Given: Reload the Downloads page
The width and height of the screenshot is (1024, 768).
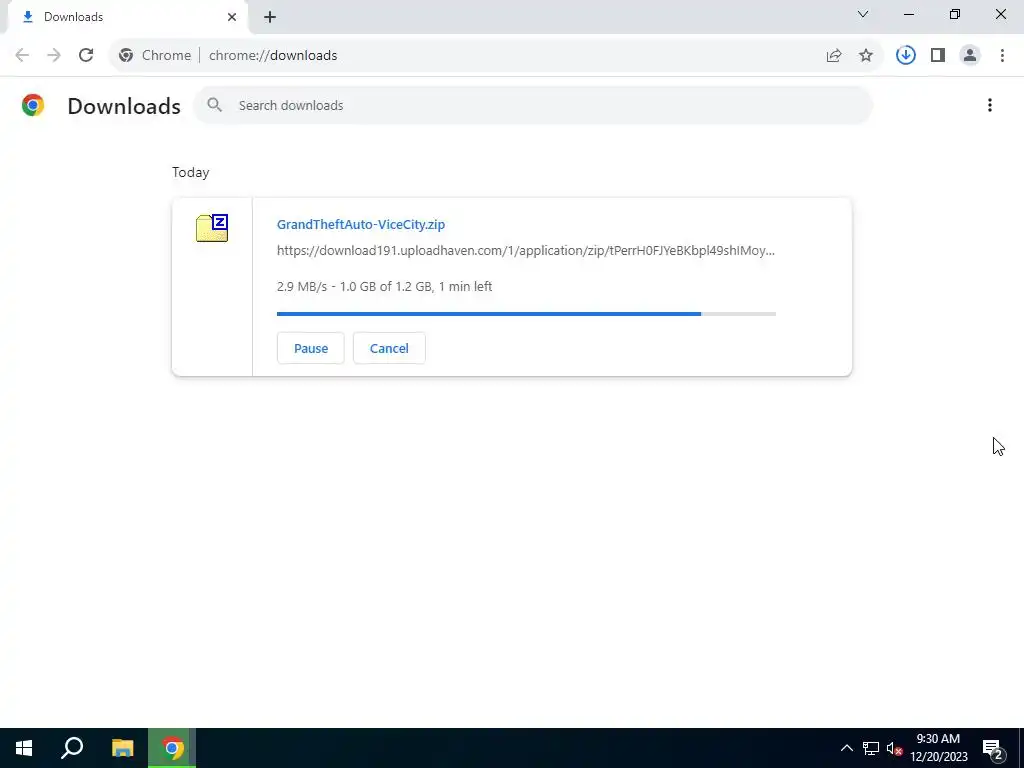Looking at the screenshot, I should (86, 56).
